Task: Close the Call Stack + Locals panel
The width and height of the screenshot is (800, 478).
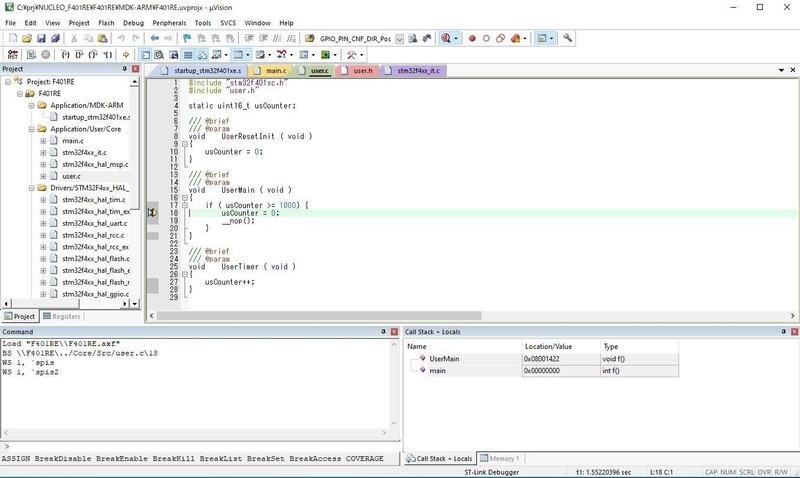Action: pos(794,332)
